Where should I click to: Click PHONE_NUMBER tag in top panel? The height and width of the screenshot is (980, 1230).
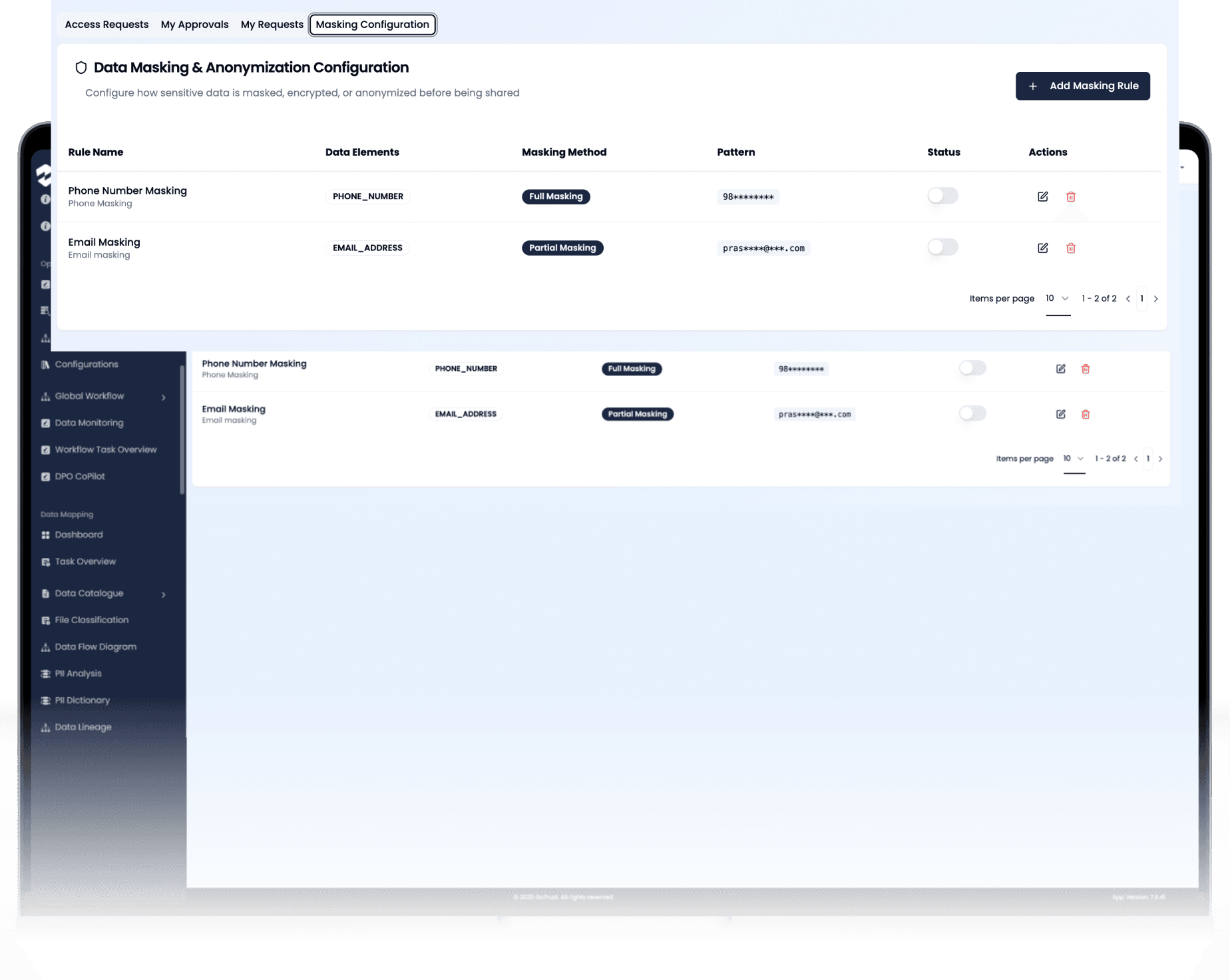(368, 196)
